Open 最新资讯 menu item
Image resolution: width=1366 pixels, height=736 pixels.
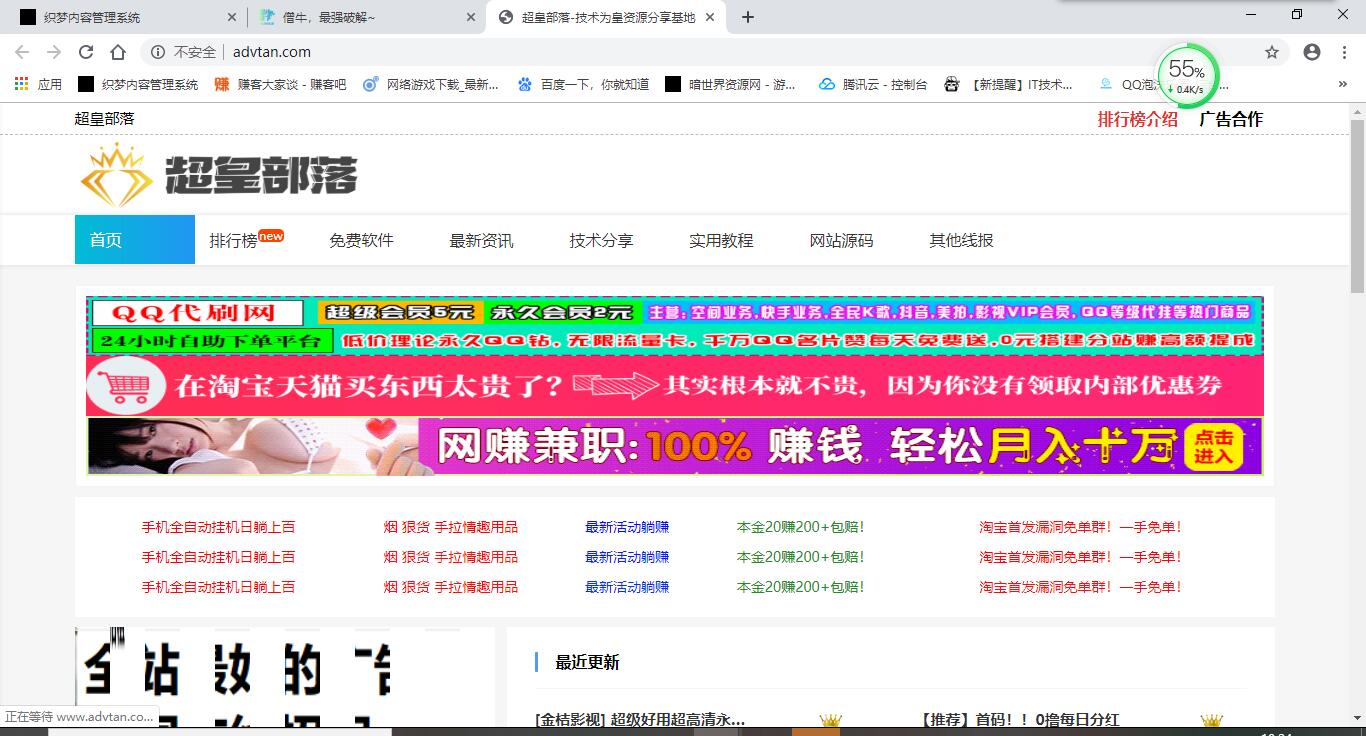[x=481, y=240]
